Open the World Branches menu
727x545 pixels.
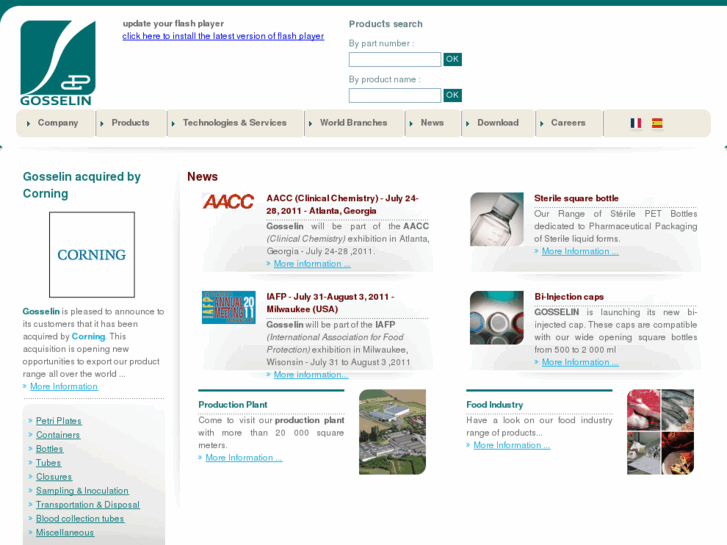point(354,123)
